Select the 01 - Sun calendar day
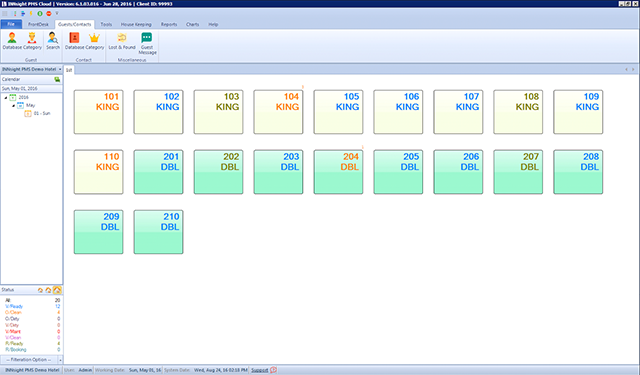Viewport: 640px width, 375px height. pyautogui.click(x=42, y=113)
